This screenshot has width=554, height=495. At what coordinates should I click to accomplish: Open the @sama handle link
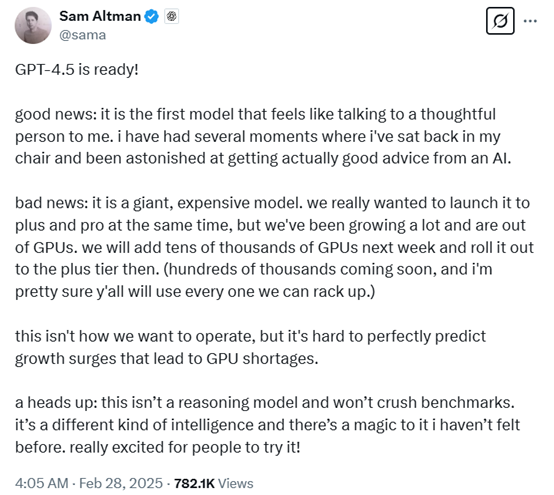pyautogui.click(x=83, y=35)
